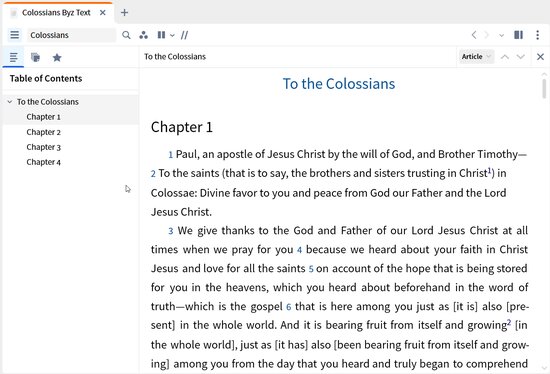This screenshot has width=550, height=374.
Task: Click the vertical scrollbar thumb
Action: 544,88
